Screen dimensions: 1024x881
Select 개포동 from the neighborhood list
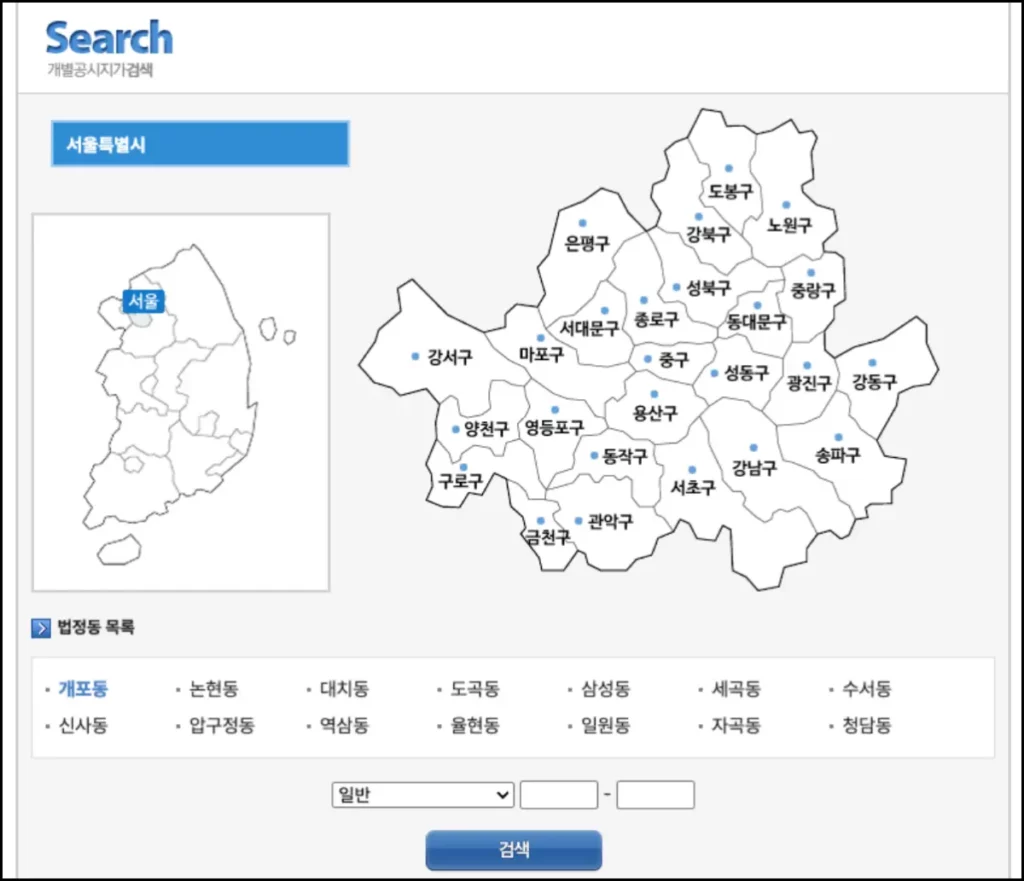click(83, 689)
